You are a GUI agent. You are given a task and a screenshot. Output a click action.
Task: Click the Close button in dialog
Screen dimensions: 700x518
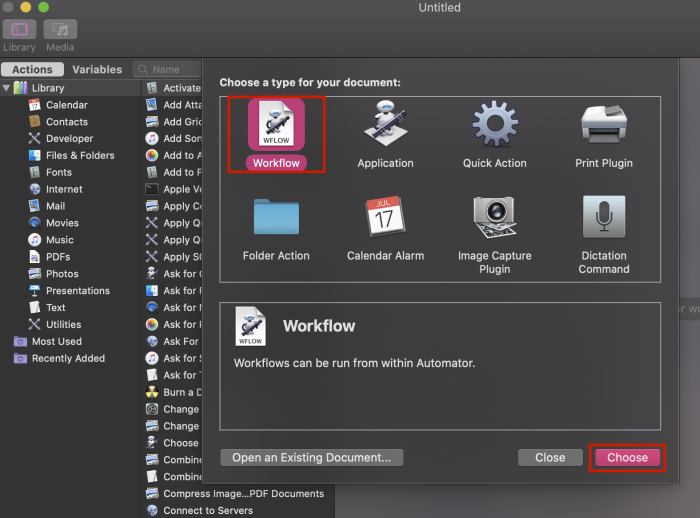(x=550, y=457)
